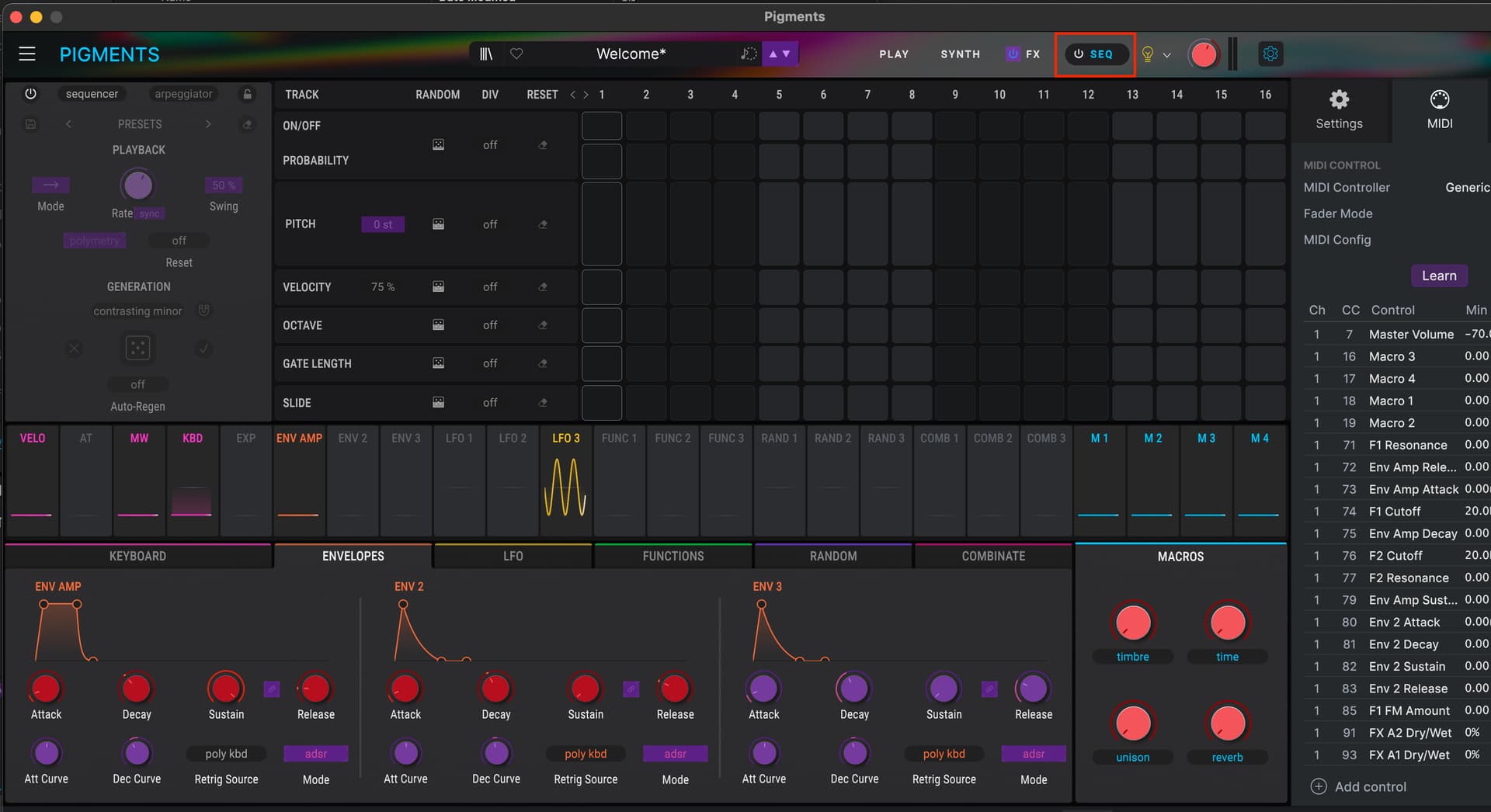Open the contrasting minor scale dropdown
The height and width of the screenshot is (812, 1491).
coord(137,311)
